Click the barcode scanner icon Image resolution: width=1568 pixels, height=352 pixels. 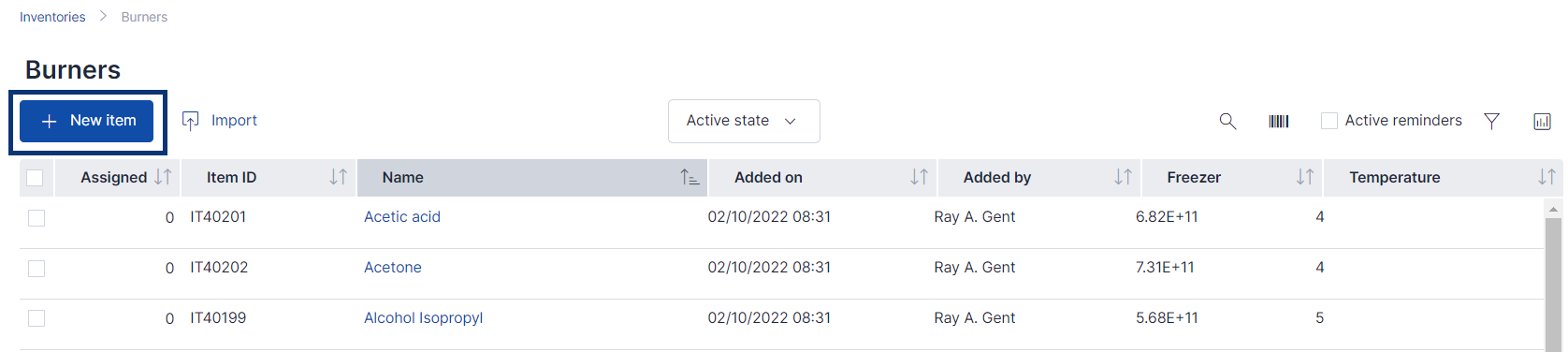1279,121
